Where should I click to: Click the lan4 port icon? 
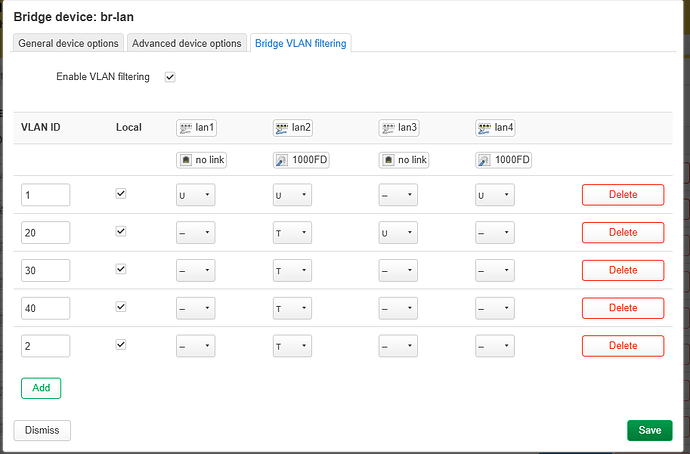pyautogui.click(x=485, y=128)
